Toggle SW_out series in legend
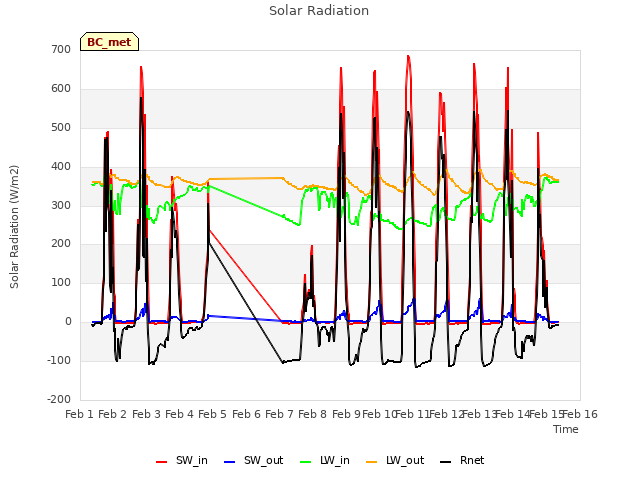Image resolution: width=640 pixels, height=480 pixels. click(253, 460)
